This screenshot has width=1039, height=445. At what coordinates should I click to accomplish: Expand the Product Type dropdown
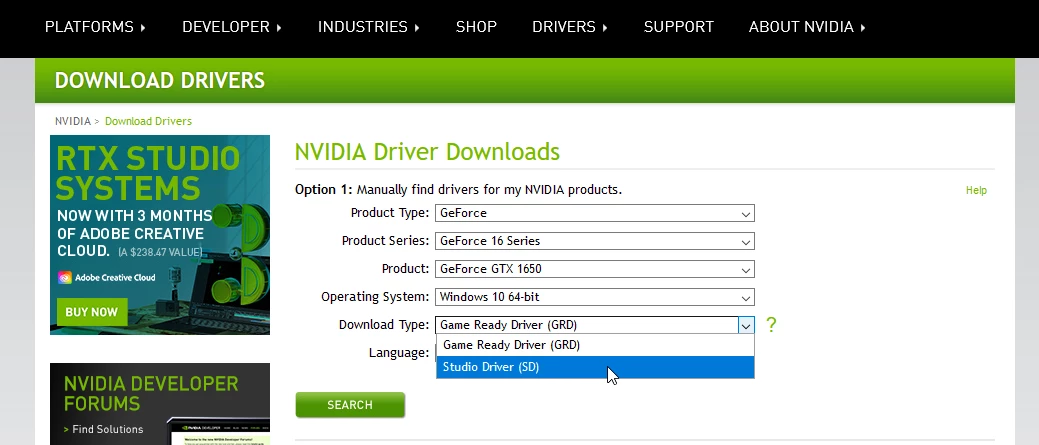[594, 213]
